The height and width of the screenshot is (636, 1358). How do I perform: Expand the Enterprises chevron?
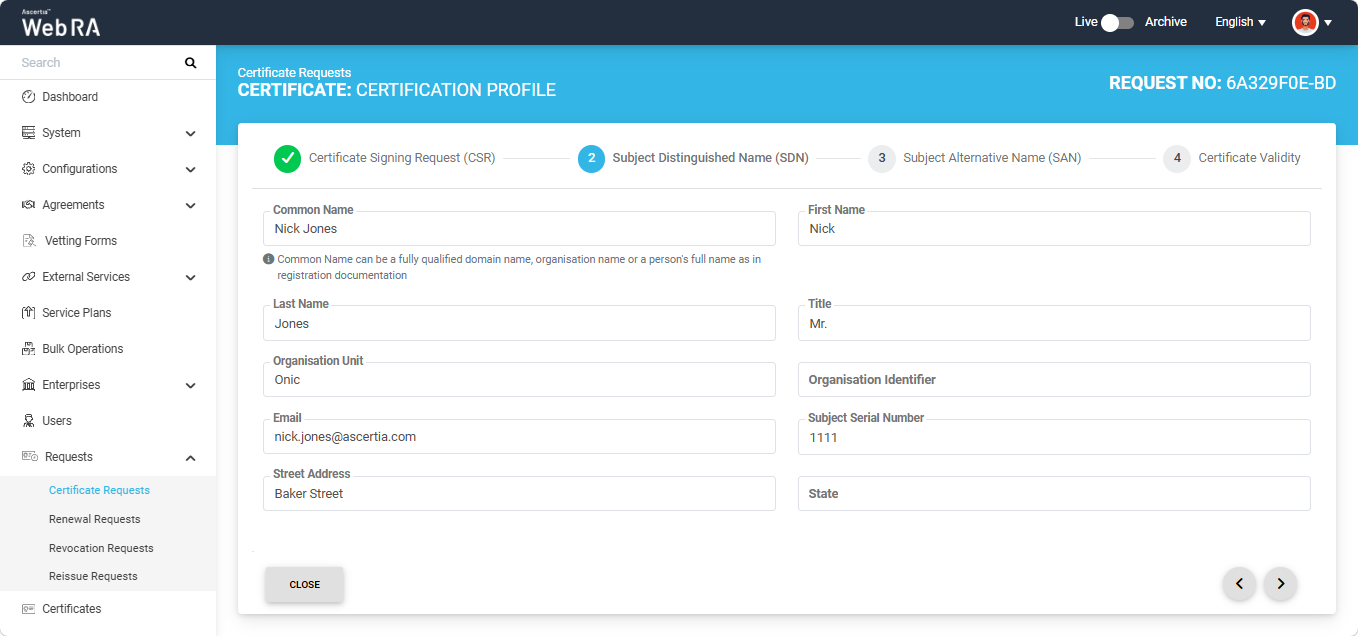(x=191, y=386)
